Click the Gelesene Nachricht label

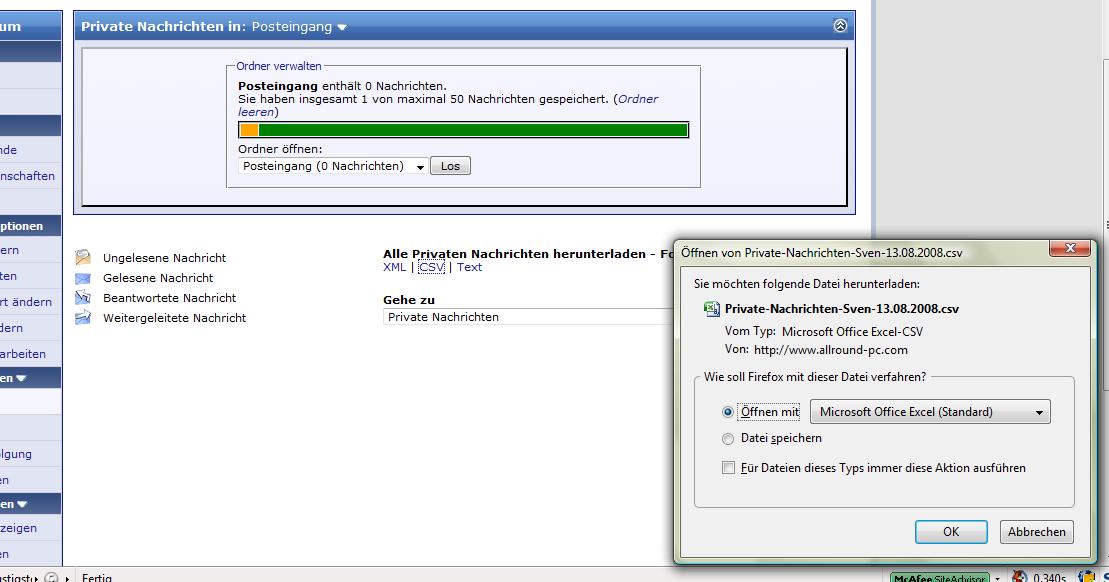tap(158, 278)
